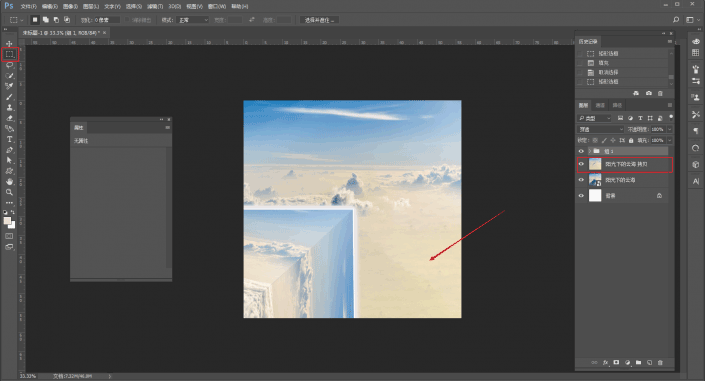
Task: Select the Brush tool
Action: (x=9, y=97)
